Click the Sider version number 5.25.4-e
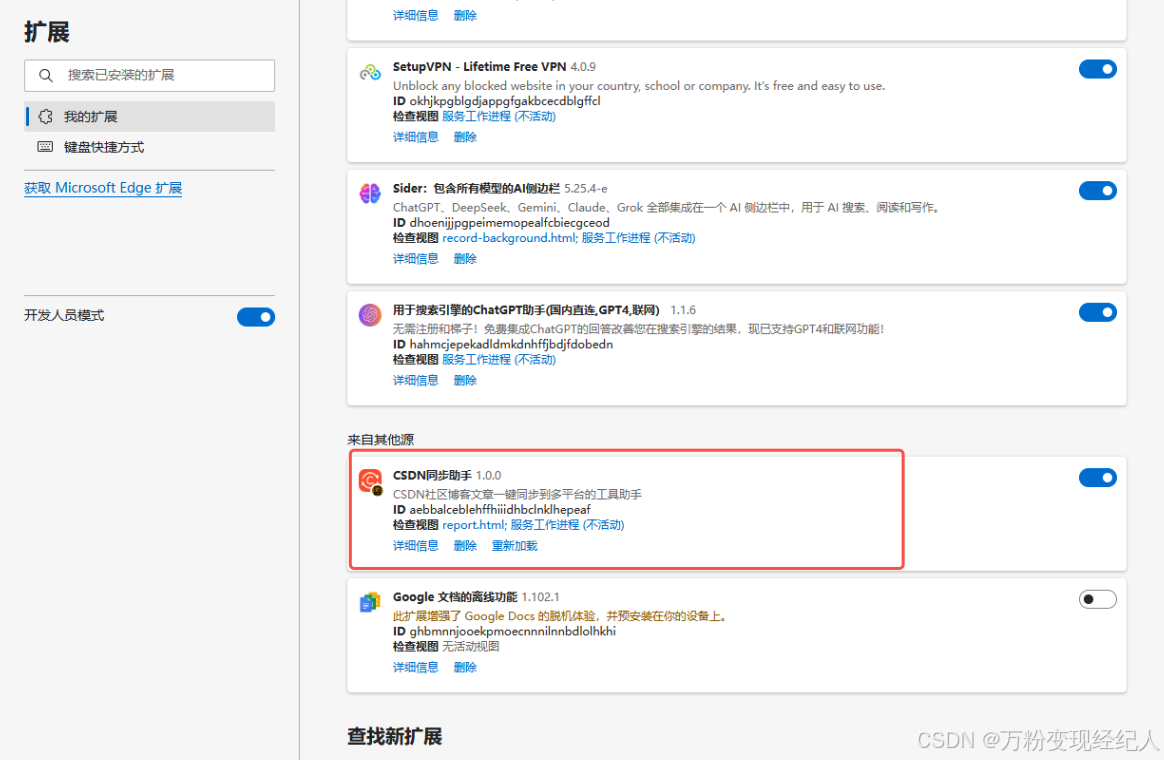The image size is (1164, 760). coord(586,189)
